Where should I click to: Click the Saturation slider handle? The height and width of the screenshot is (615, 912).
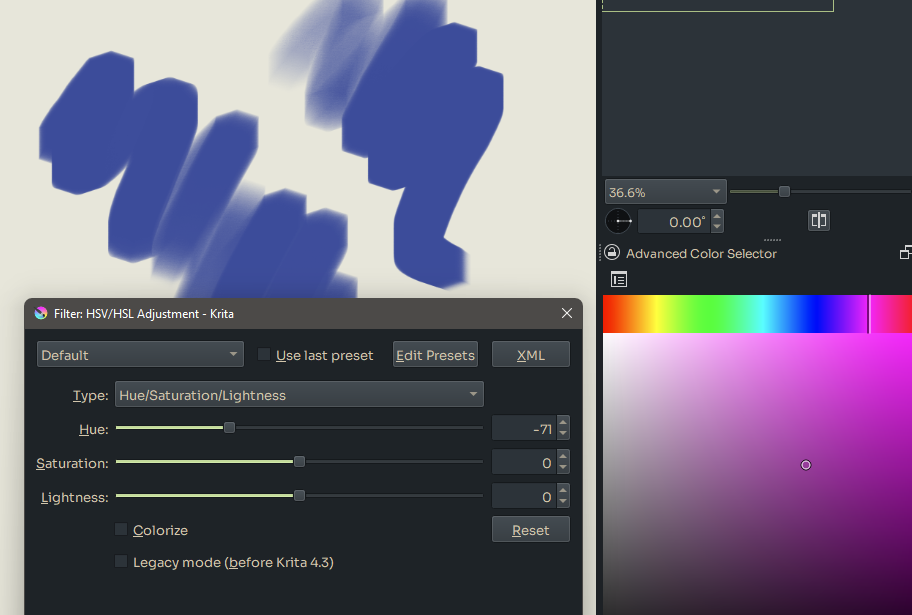299,461
